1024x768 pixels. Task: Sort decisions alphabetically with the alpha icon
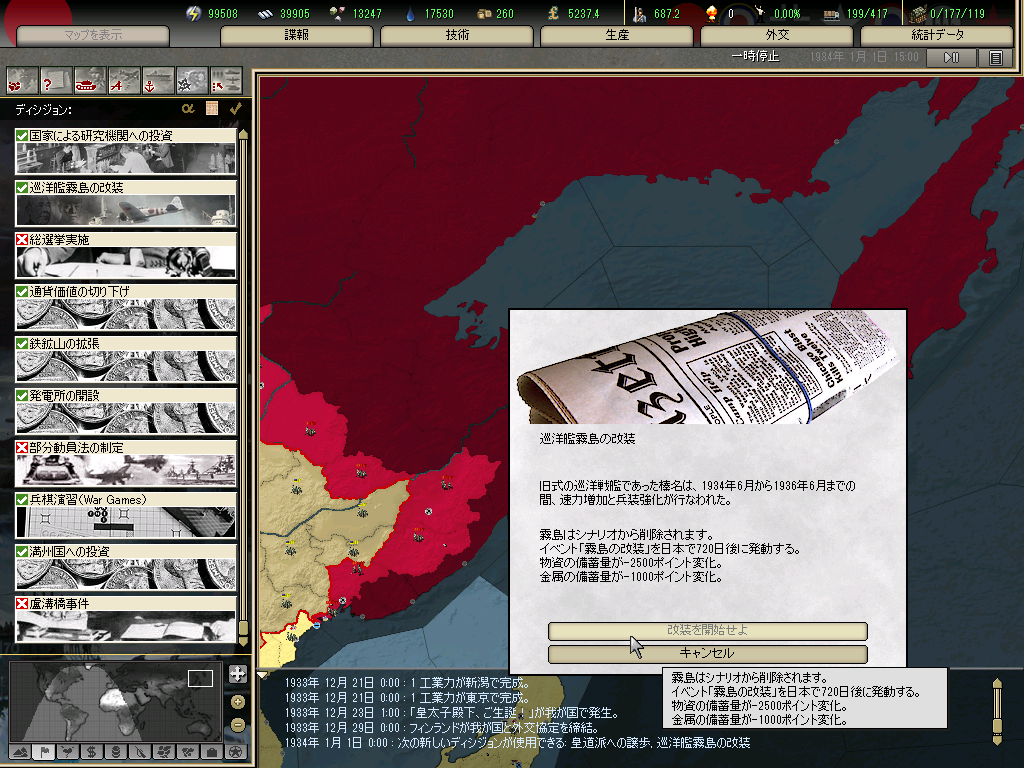(x=188, y=109)
